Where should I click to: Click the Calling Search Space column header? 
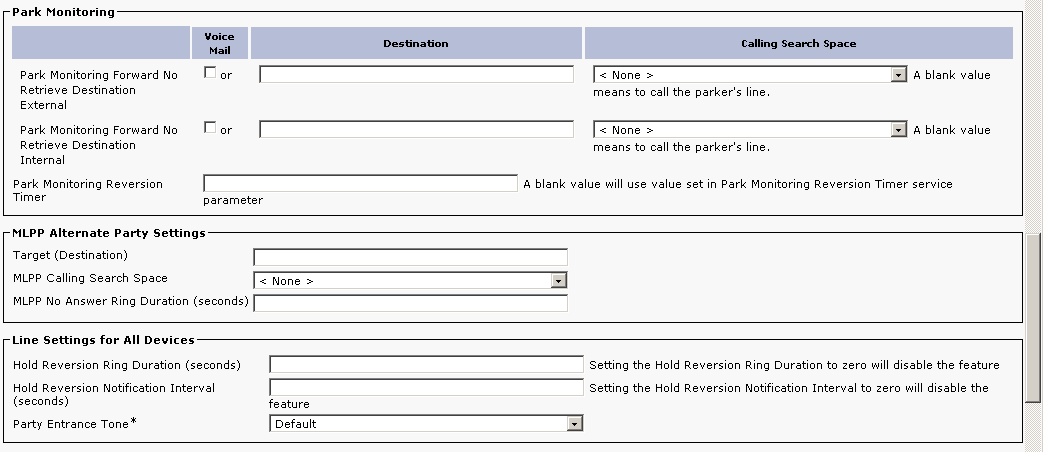(x=798, y=43)
